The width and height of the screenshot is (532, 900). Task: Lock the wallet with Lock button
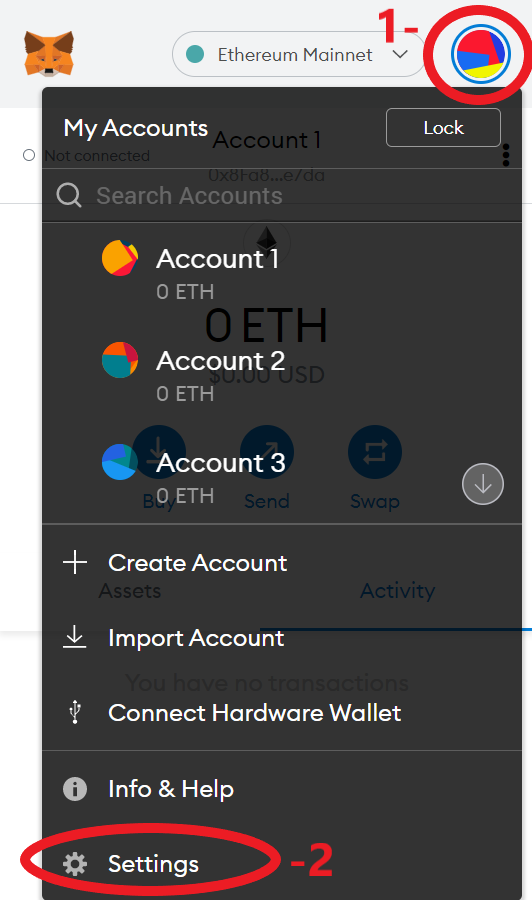point(443,127)
